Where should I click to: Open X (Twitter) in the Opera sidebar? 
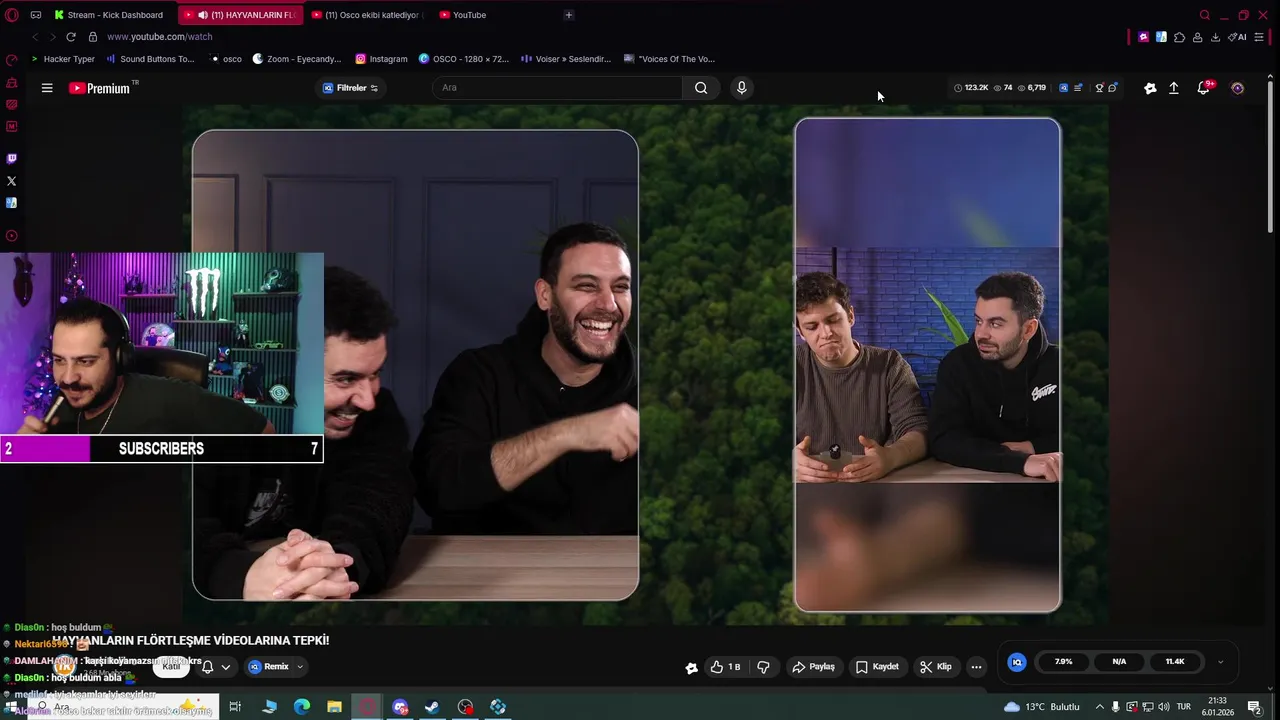12,181
